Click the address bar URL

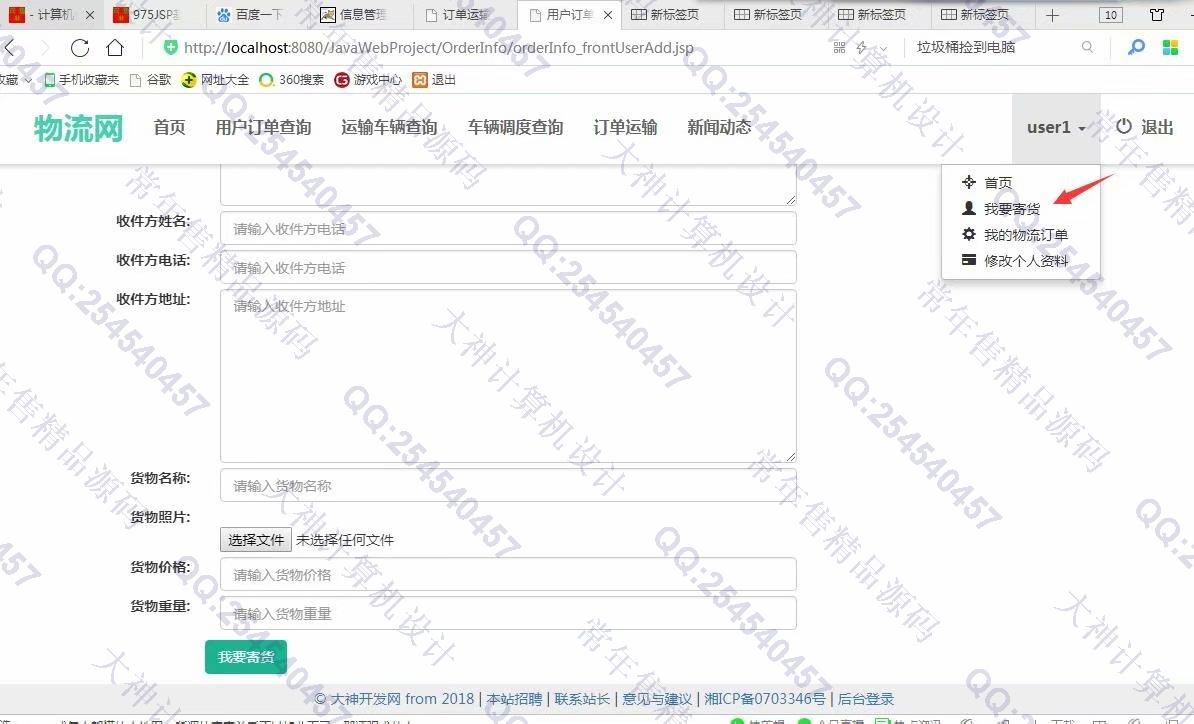(x=439, y=48)
